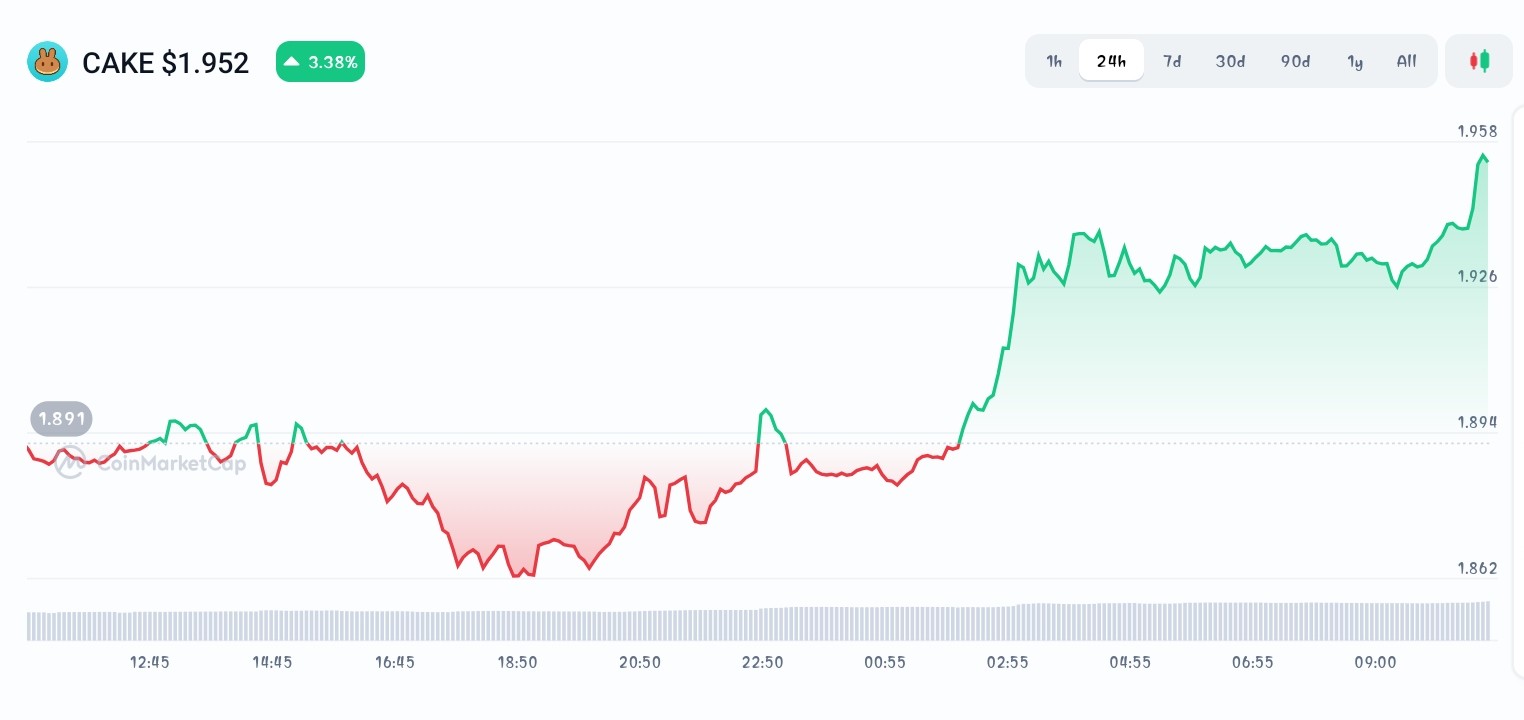Click the 1.862 y-axis value

(x=1477, y=568)
